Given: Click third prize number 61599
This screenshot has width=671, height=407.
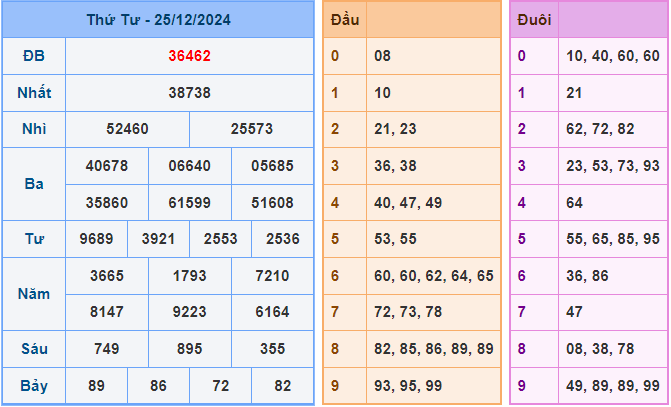Looking at the screenshot, I should click(189, 203).
